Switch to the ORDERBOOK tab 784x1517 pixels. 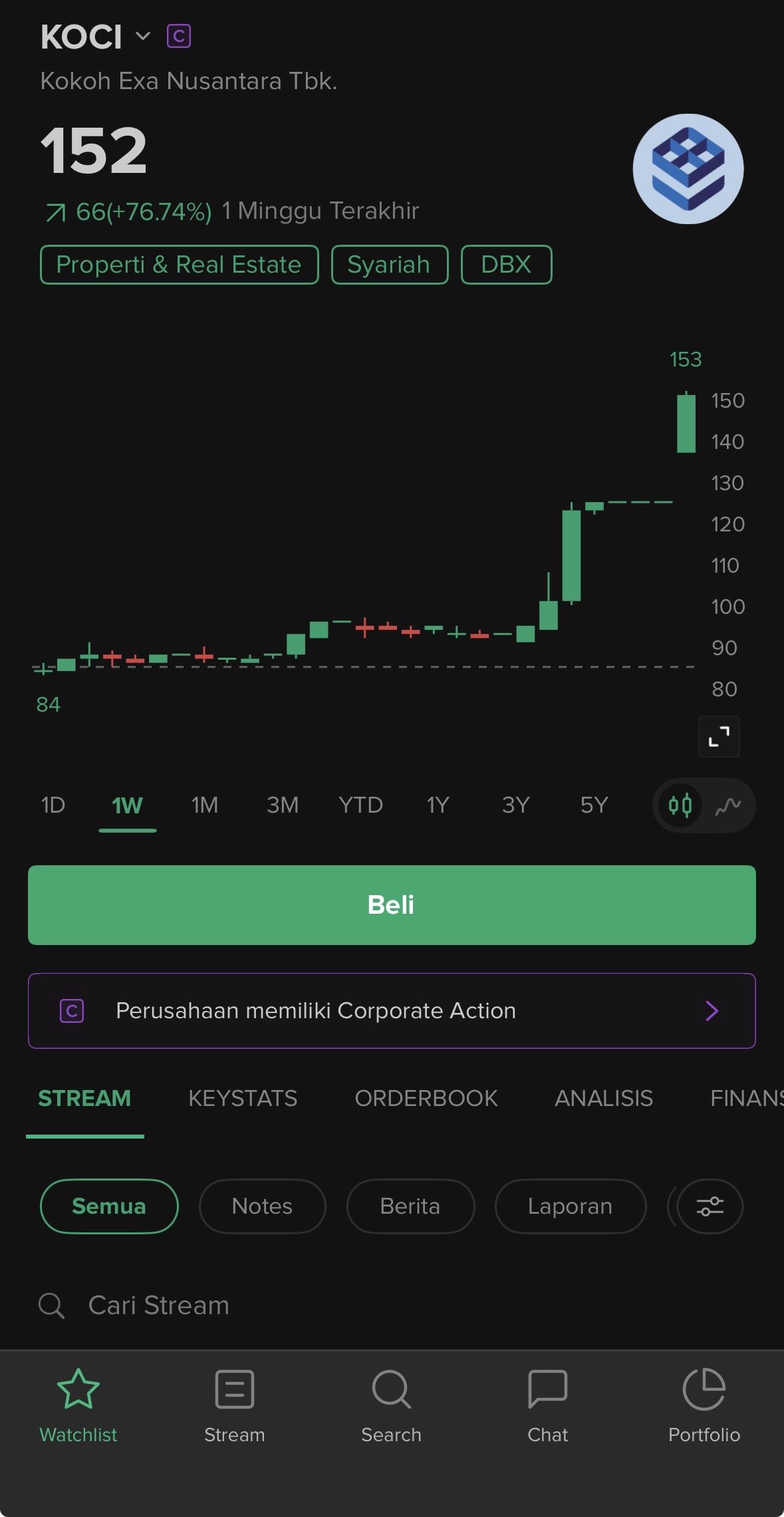426,1098
